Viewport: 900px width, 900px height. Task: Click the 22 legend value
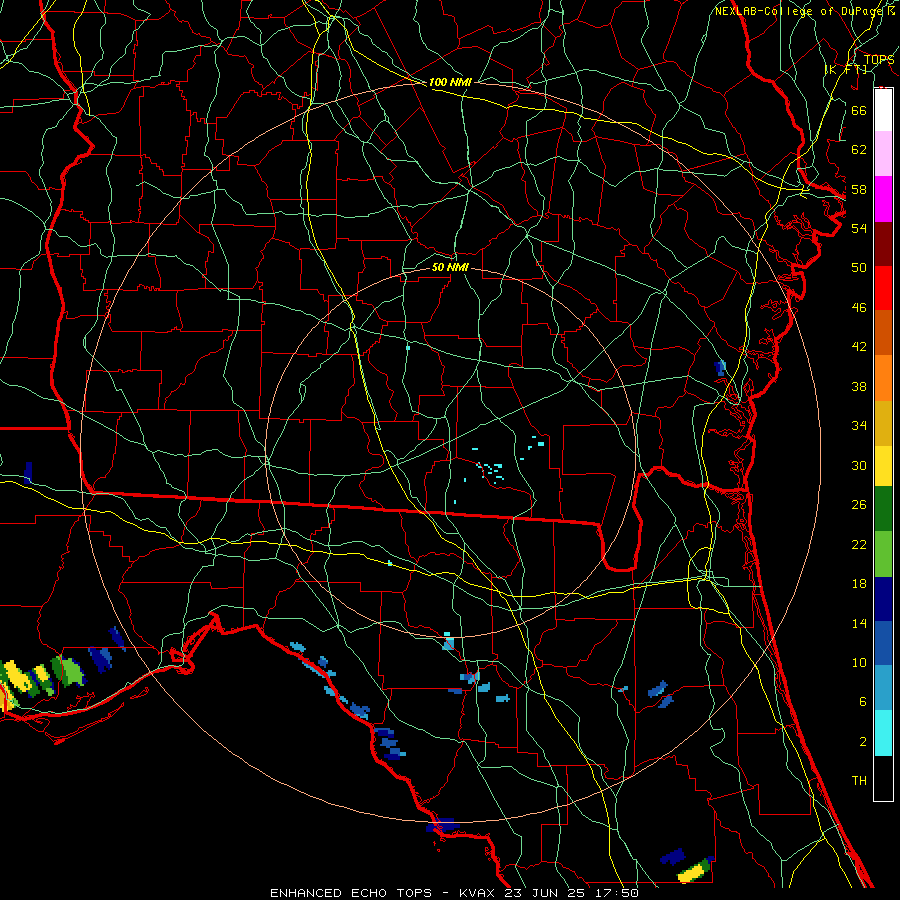click(859, 544)
